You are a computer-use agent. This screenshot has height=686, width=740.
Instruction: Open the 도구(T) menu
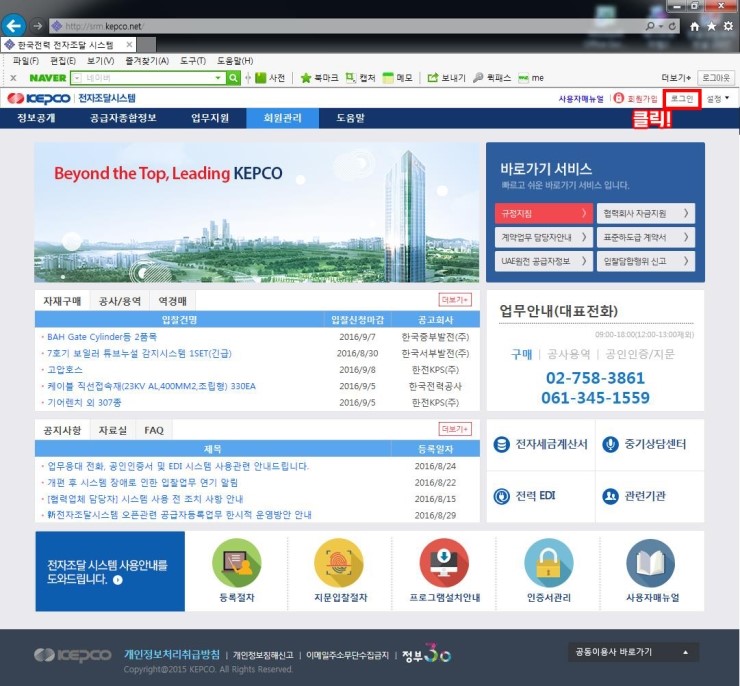193,61
